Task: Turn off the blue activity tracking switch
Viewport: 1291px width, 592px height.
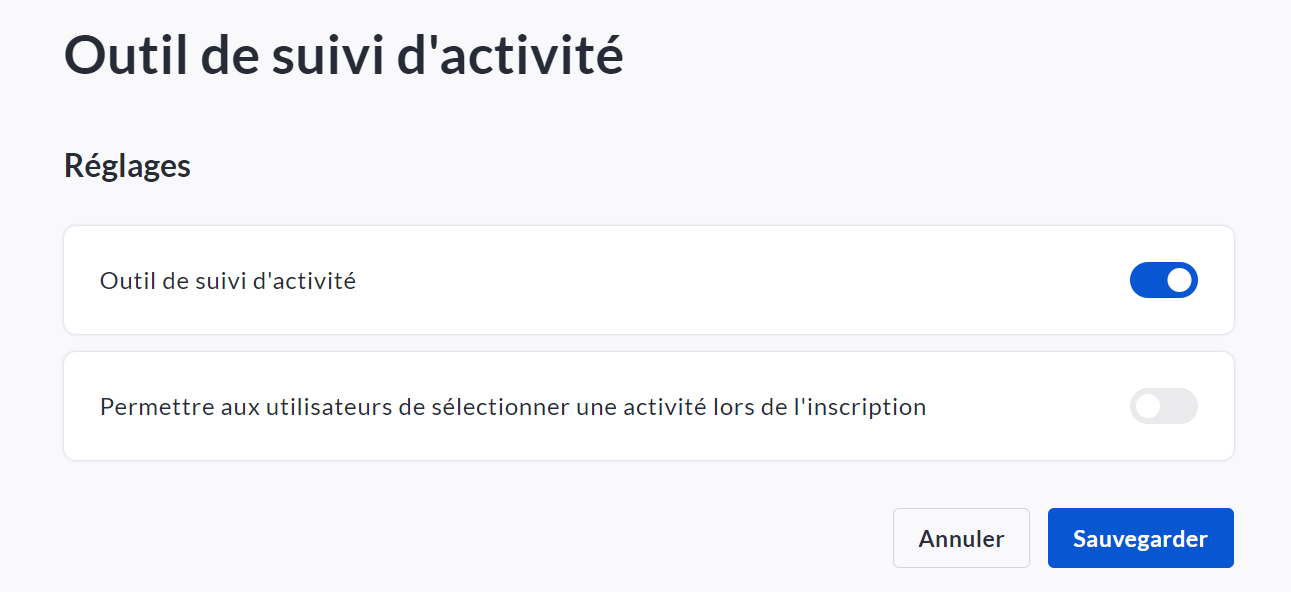Action: click(1163, 280)
